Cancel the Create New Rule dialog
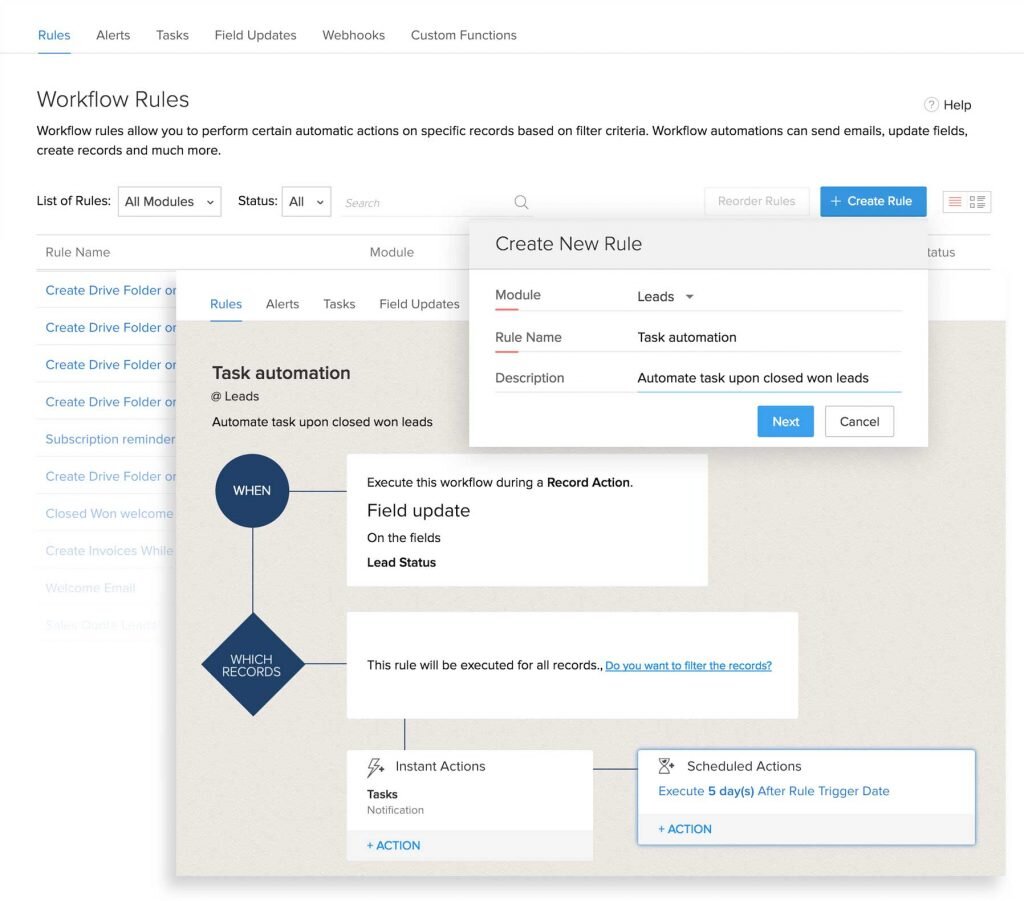This screenshot has width=1024, height=901. point(859,422)
